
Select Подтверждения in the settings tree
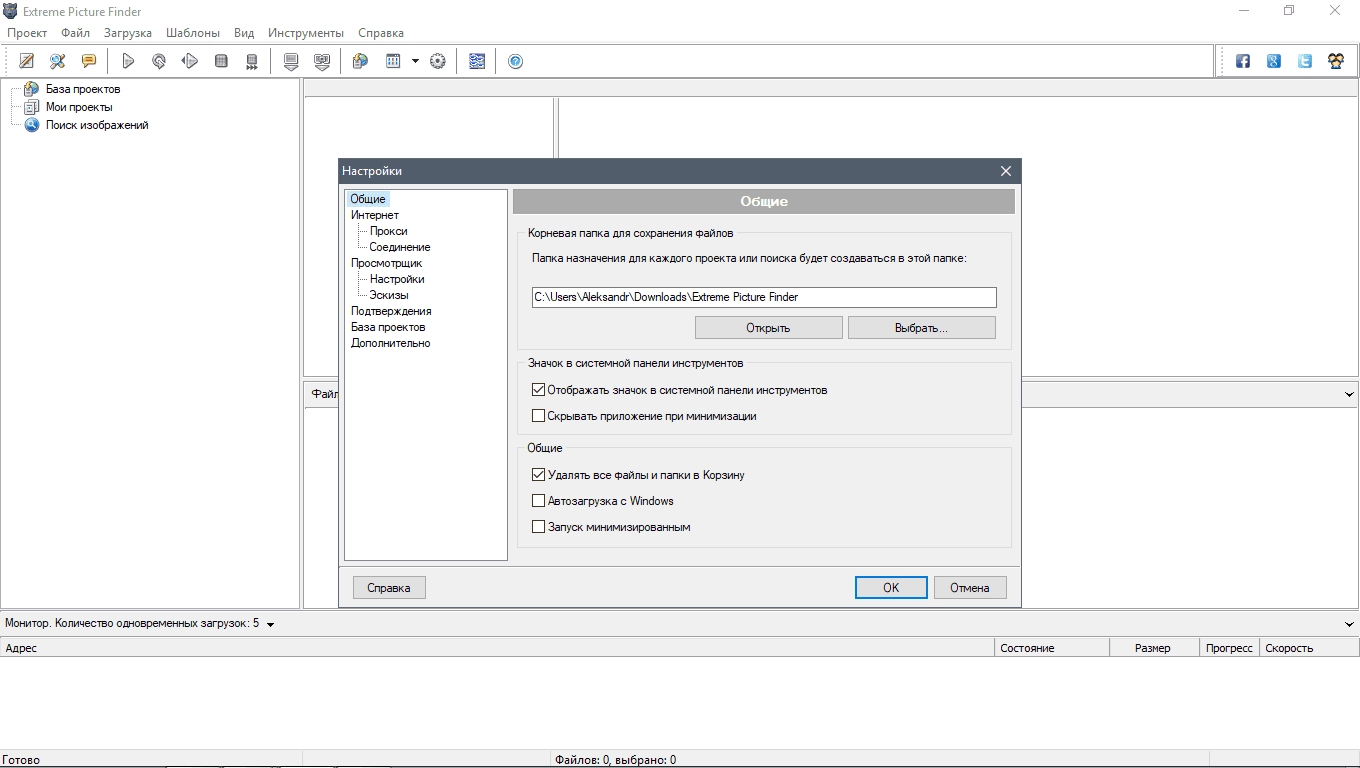(391, 311)
